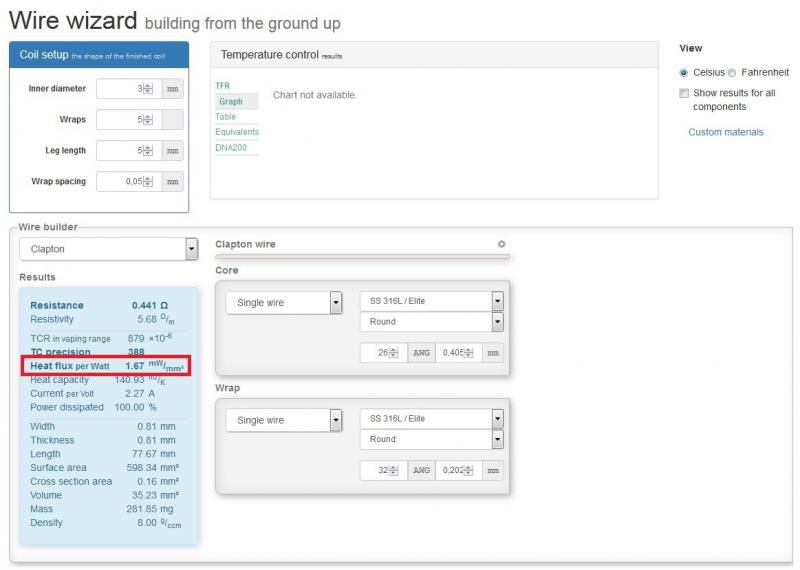Screen dimensions: 800x570
Task: Click the Volume 35.23 result
Action: click(x=105, y=495)
